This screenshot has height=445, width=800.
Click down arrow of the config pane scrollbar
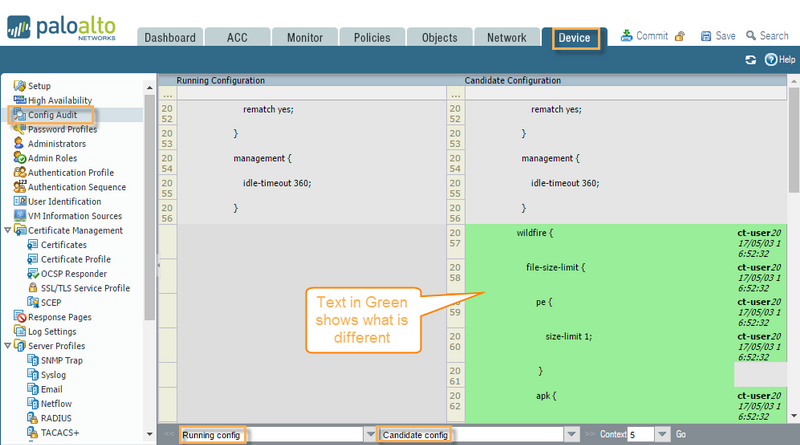(794, 416)
